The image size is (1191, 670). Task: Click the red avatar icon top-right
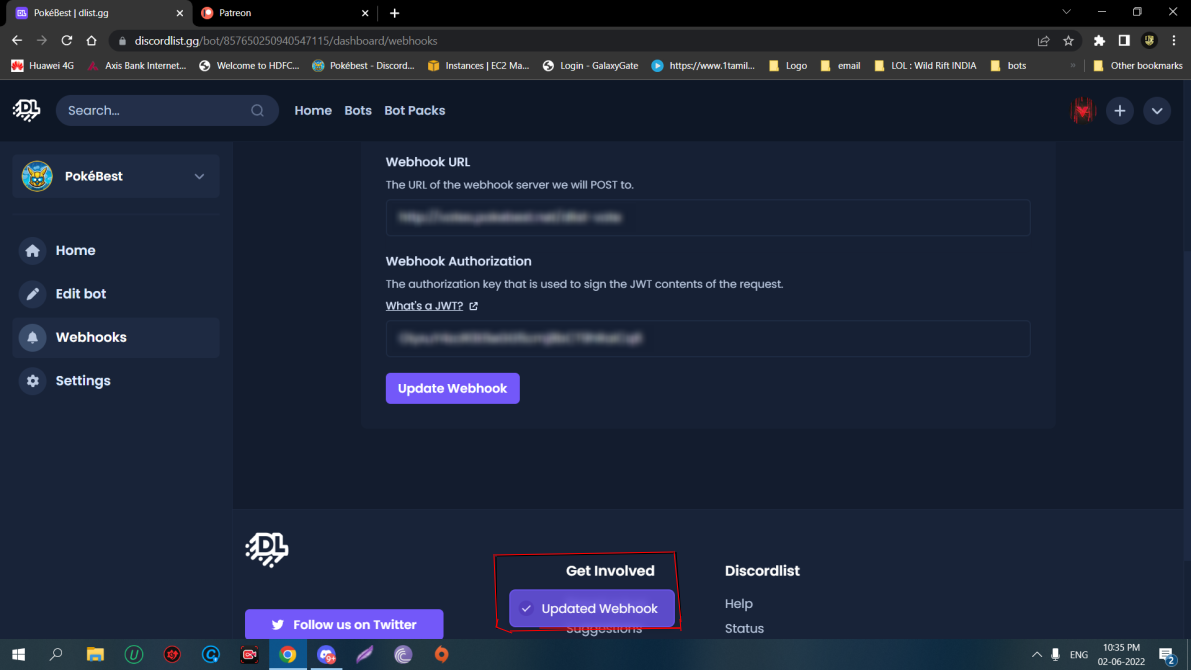(1083, 110)
